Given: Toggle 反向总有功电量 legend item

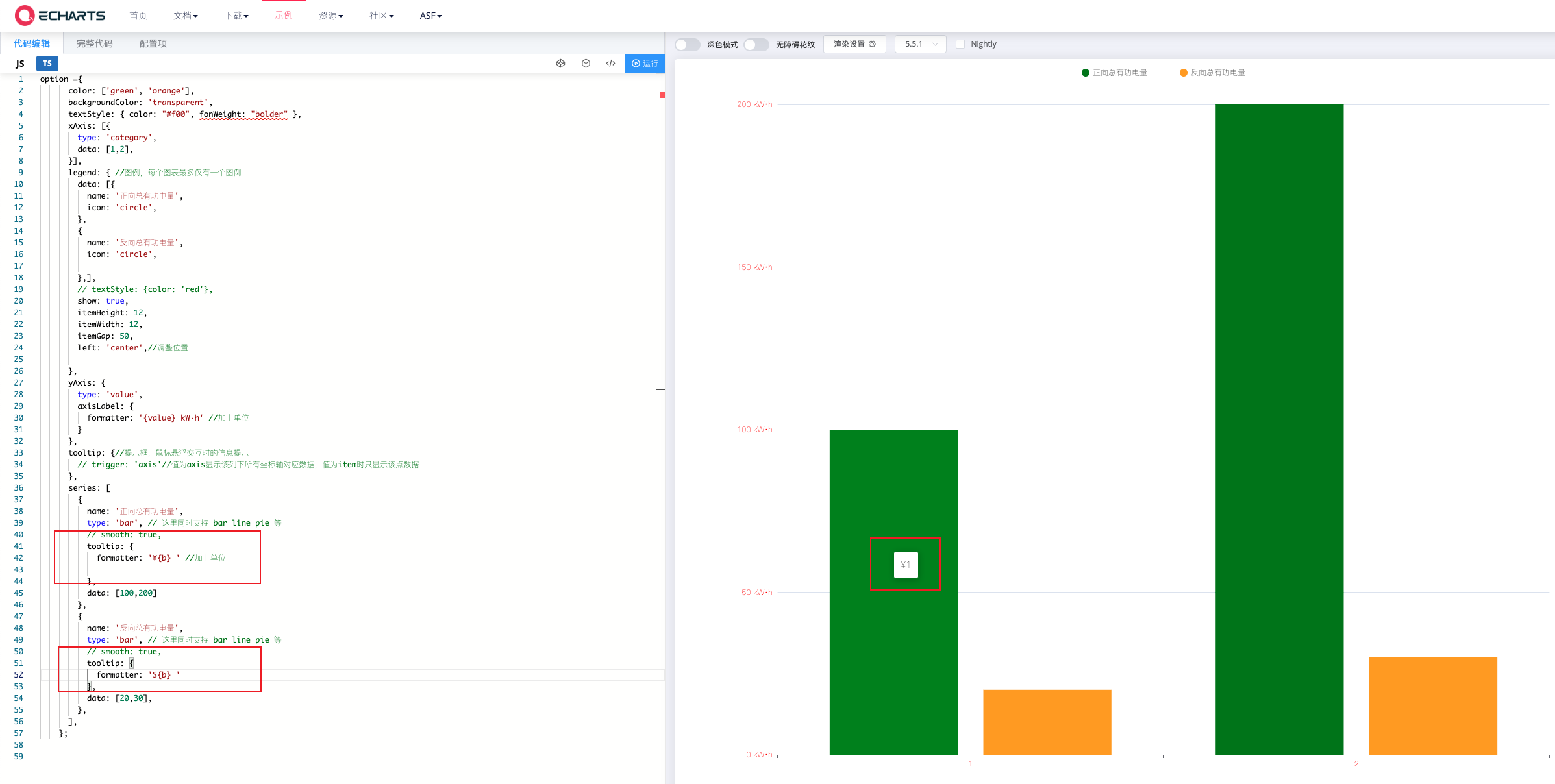Looking at the screenshot, I should pos(1212,73).
